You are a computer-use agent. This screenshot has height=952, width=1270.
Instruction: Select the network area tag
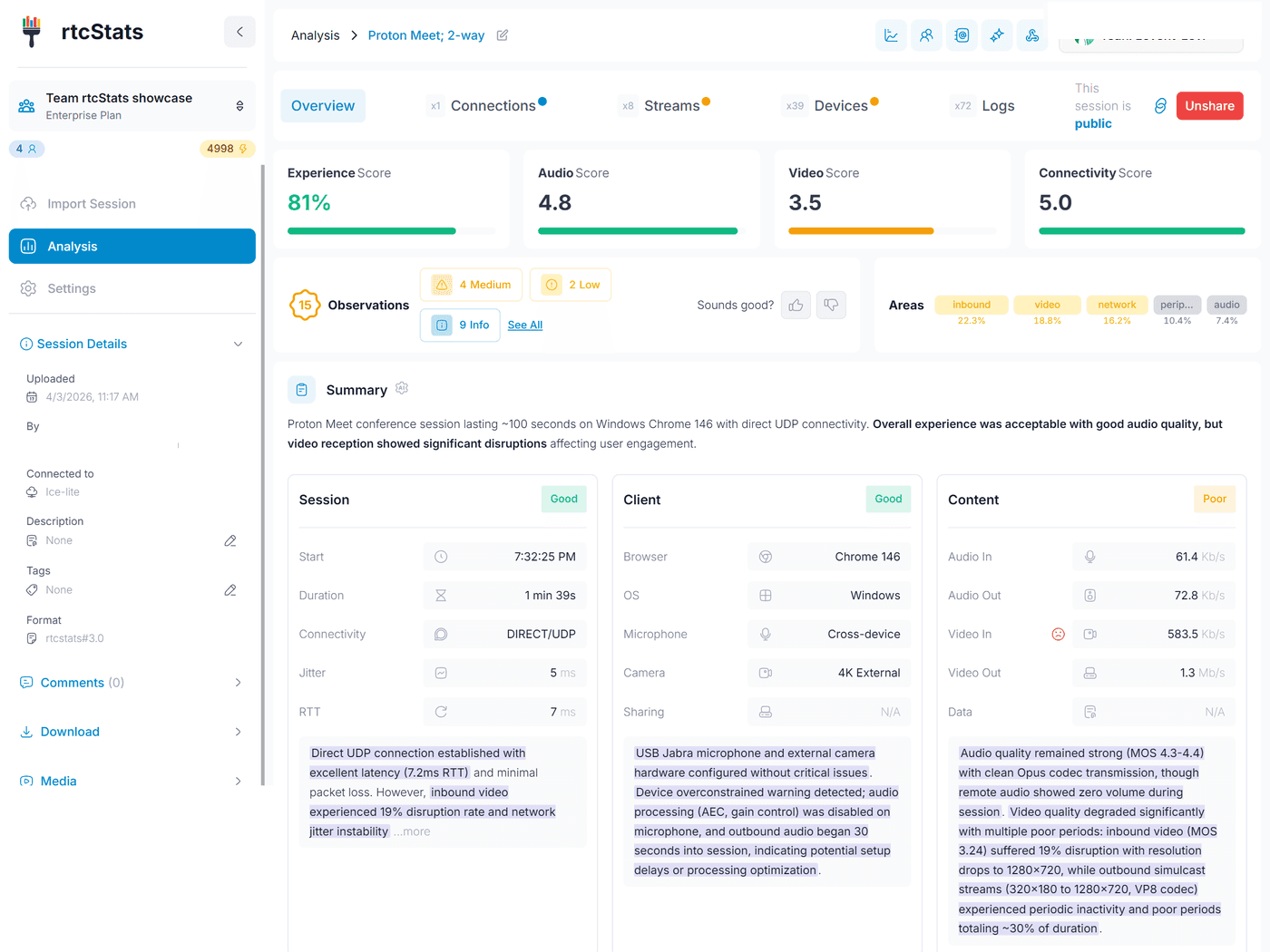point(1117,305)
